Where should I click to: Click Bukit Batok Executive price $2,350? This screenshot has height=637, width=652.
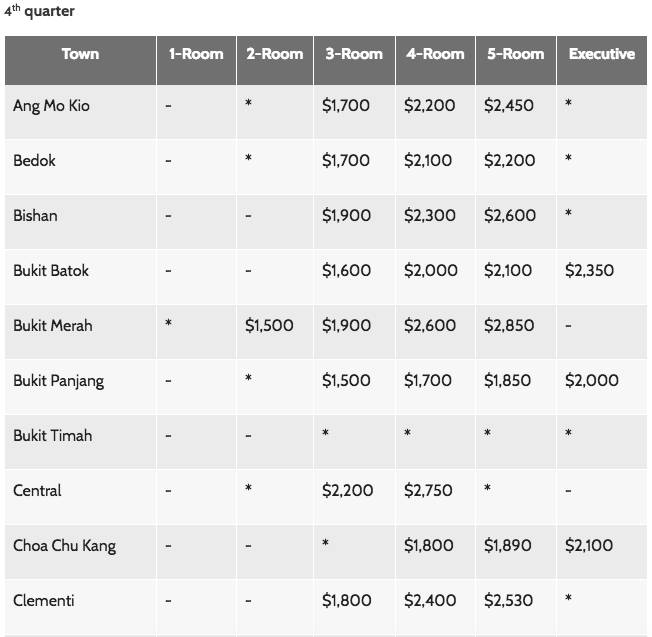pyautogui.click(x=589, y=270)
